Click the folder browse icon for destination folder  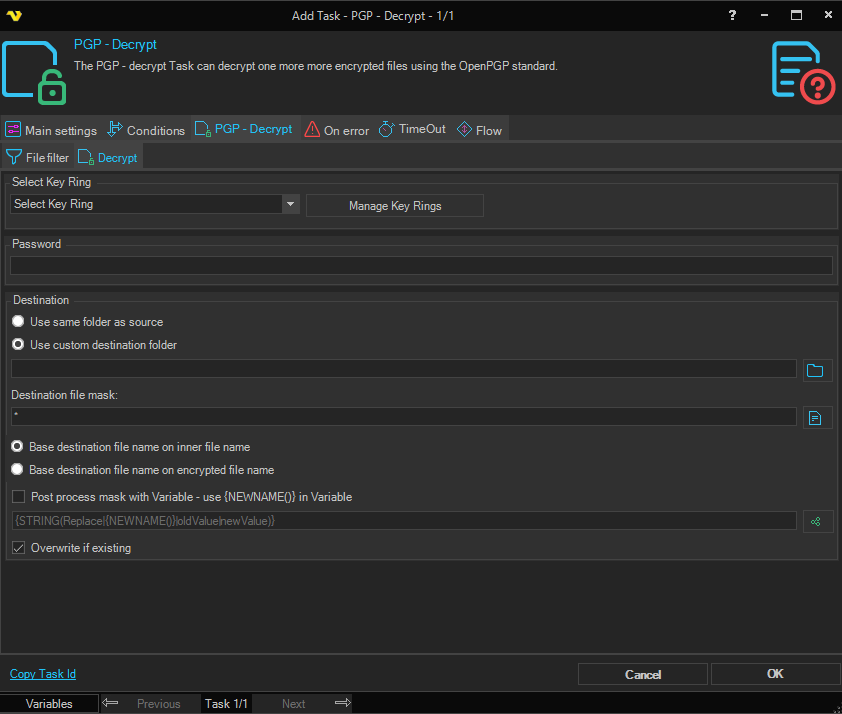click(x=817, y=370)
